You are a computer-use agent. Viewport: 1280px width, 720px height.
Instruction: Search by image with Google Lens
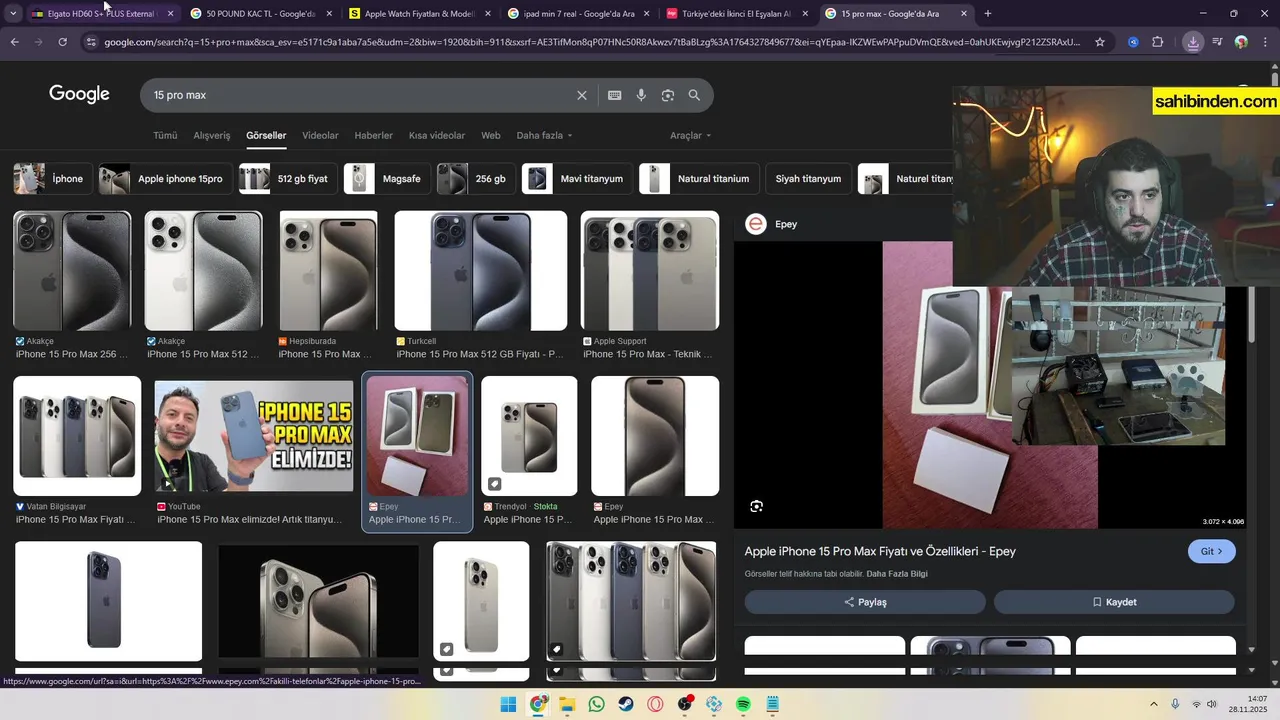point(668,95)
